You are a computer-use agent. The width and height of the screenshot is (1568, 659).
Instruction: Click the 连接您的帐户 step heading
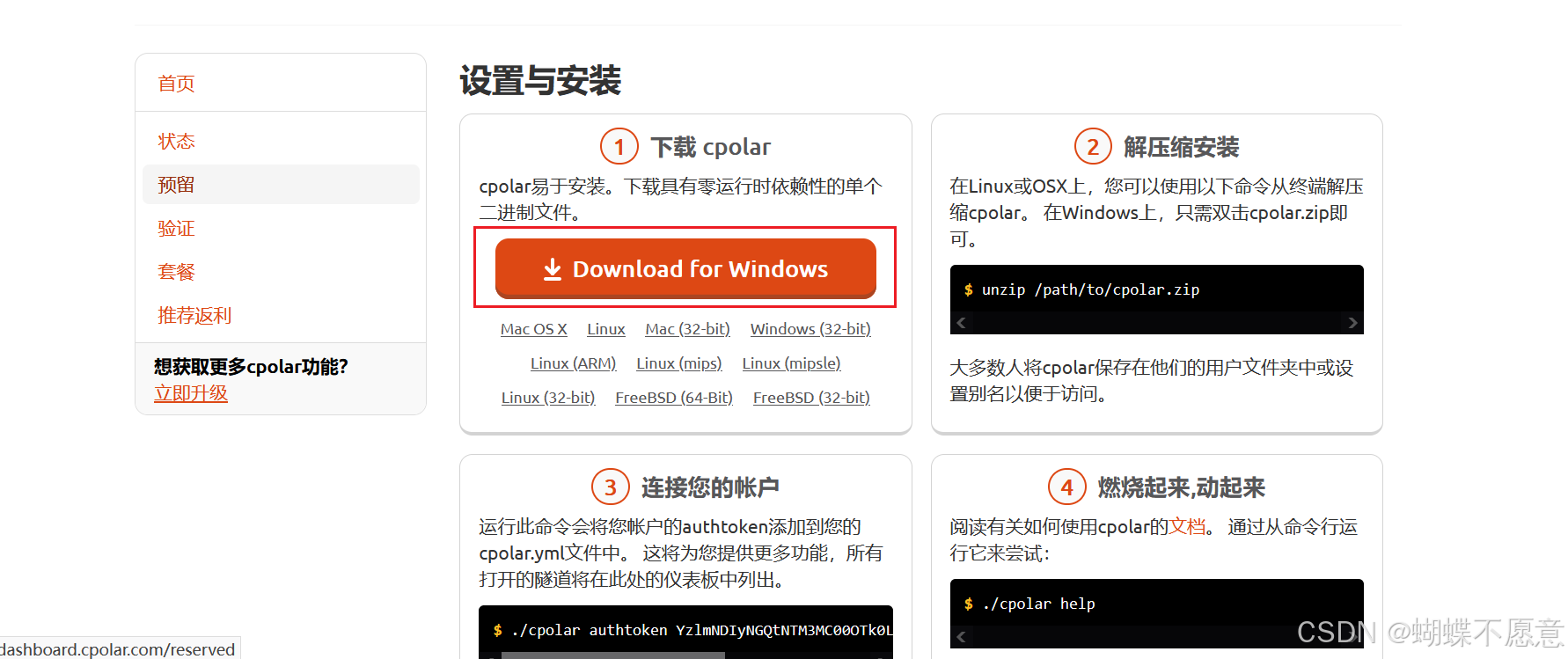click(x=710, y=487)
